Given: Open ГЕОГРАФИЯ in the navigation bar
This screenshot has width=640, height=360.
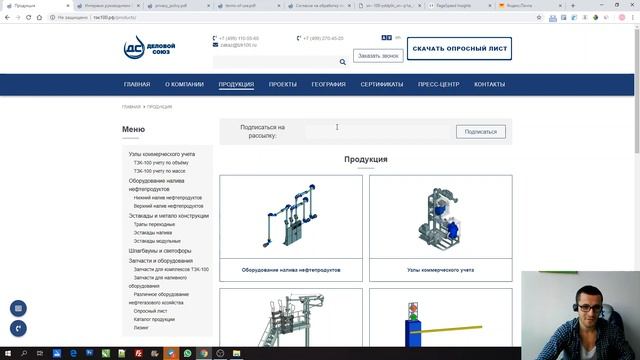Looking at the screenshot, I should point(329,84).
